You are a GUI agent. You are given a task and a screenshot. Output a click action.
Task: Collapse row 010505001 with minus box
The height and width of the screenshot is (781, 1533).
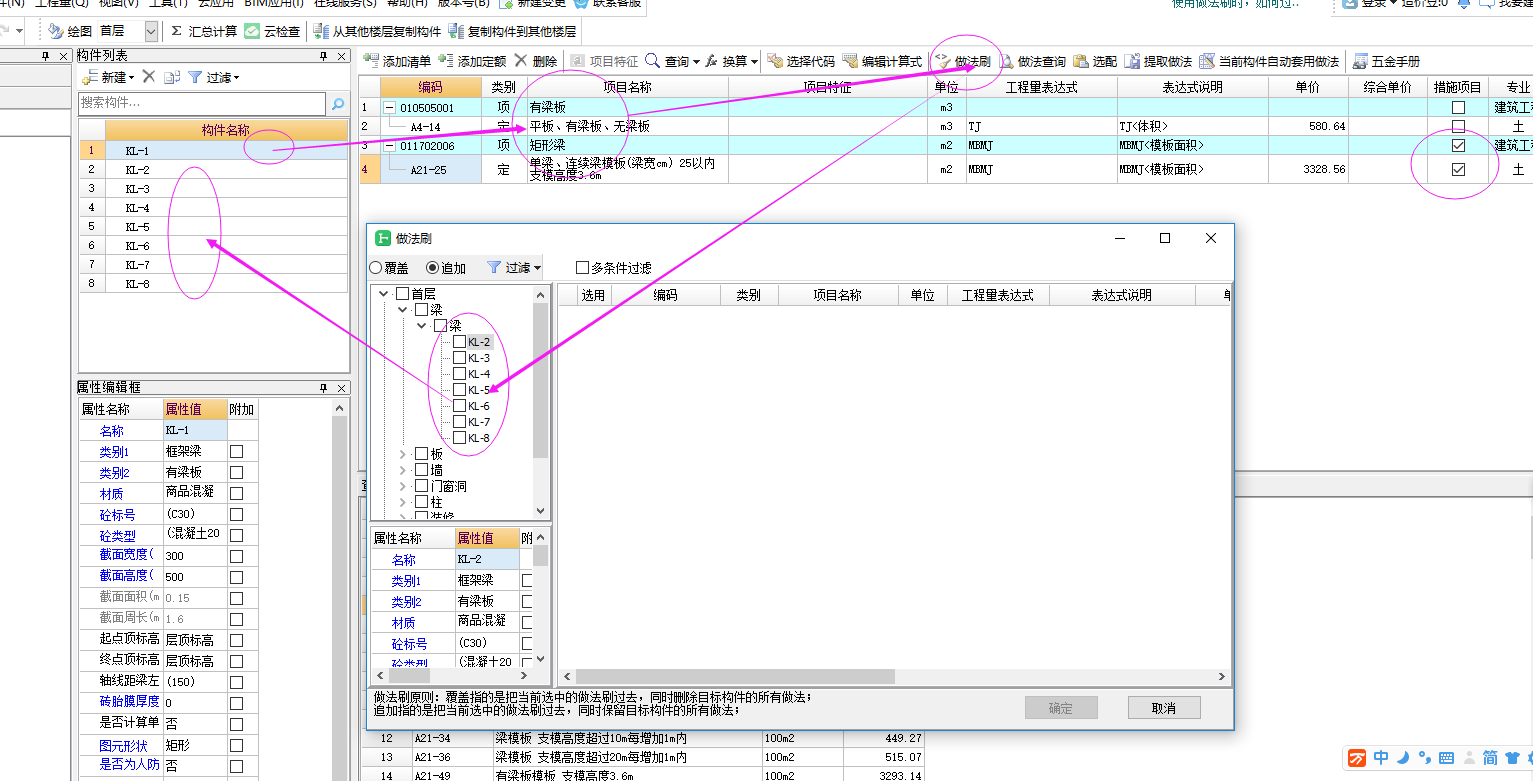click(x=390, y=107)
